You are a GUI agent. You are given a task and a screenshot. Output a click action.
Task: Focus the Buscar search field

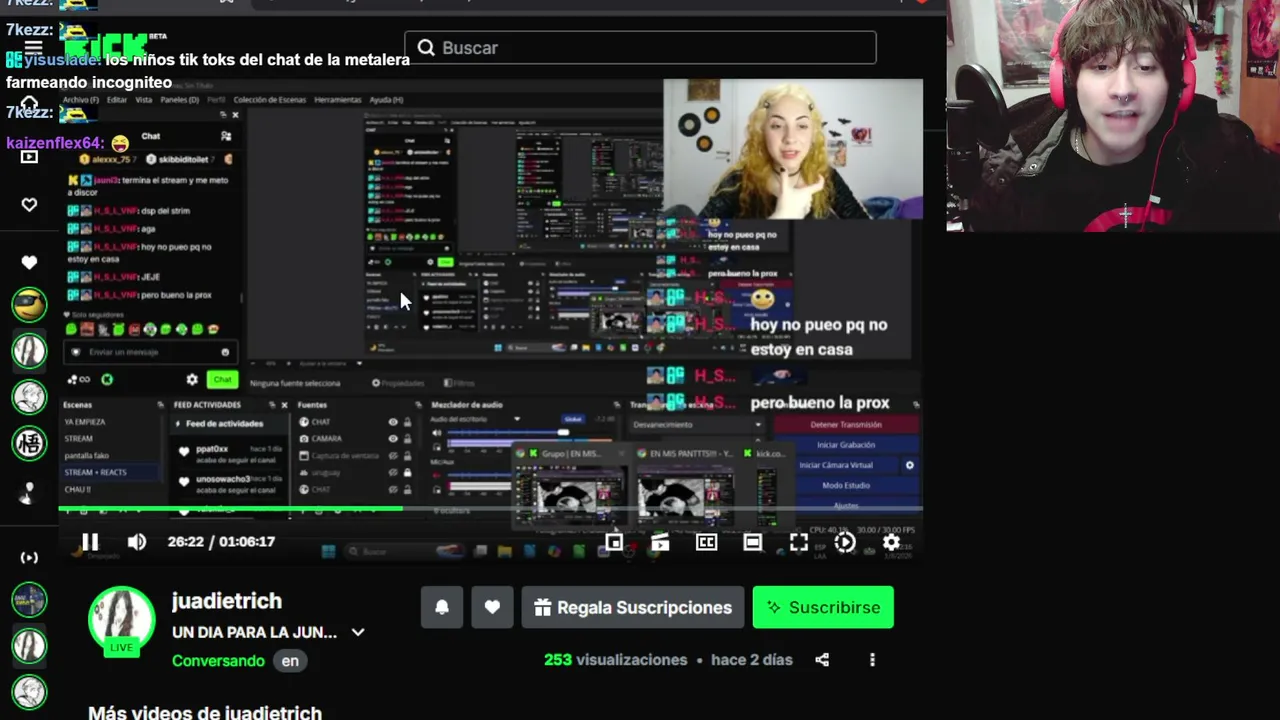[x=640, y=48]
